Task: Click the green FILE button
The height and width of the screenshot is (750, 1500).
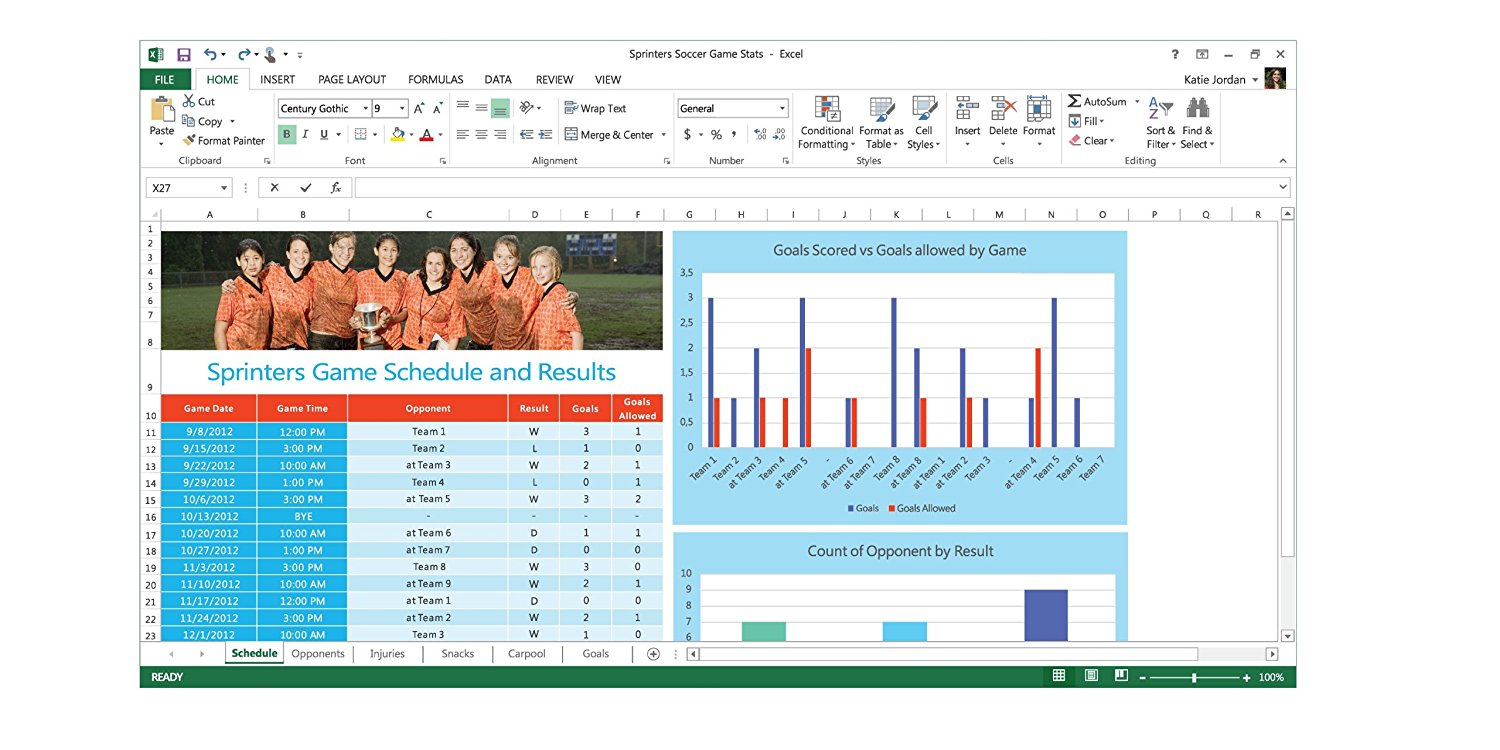Action: pos(165,80)
